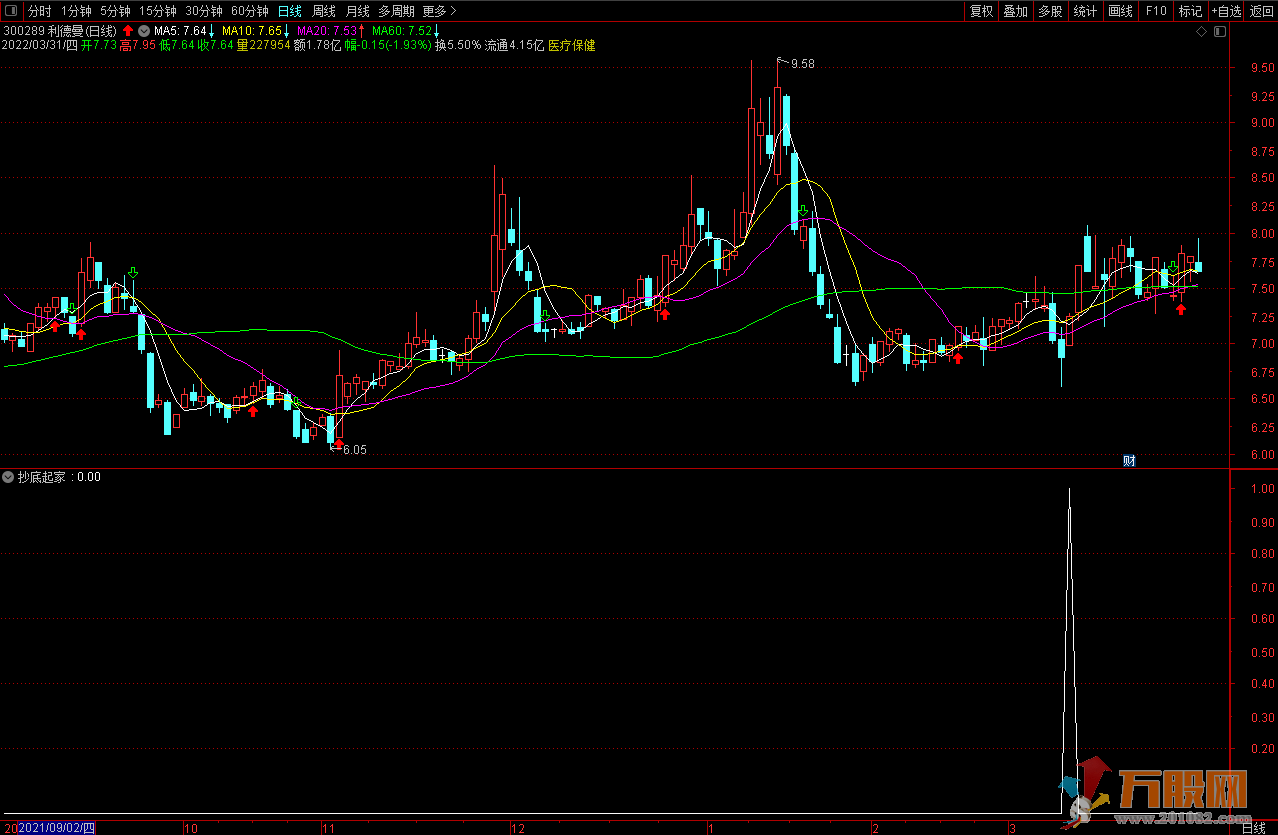The height and width of the screenshot is (835, 1278).
Task: Expand the 抄底起家 indicator dropdown
Action: [x=9, y=477]
